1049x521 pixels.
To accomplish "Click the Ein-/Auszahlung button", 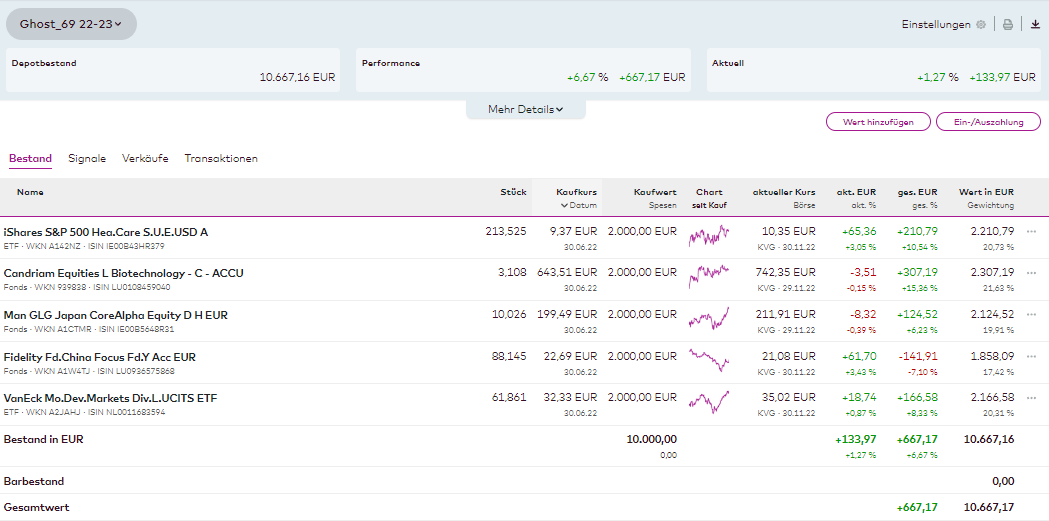I will coord(988,122).
